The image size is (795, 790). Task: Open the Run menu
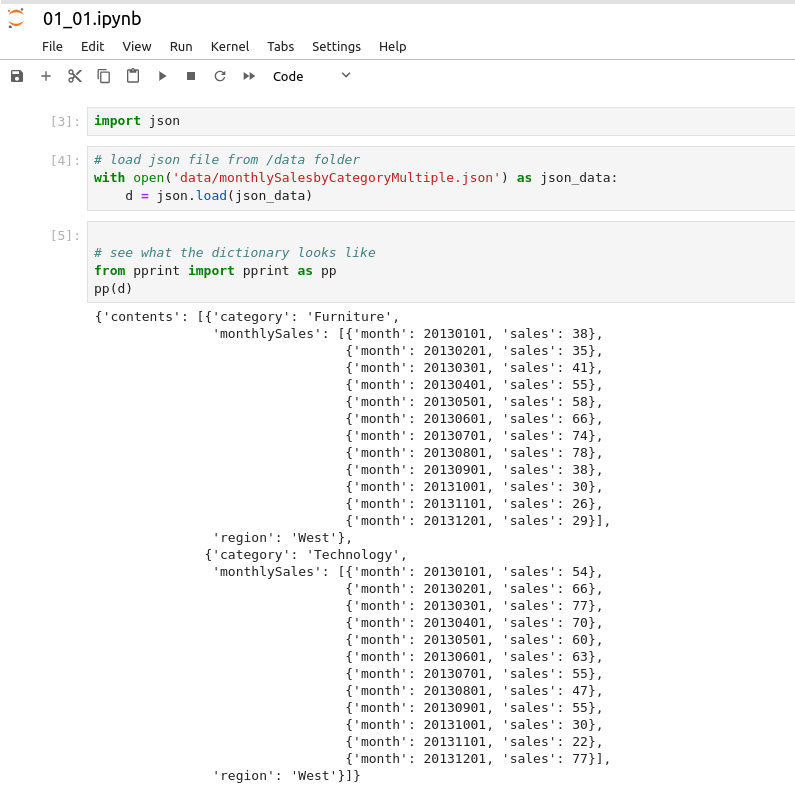point(181,46)
